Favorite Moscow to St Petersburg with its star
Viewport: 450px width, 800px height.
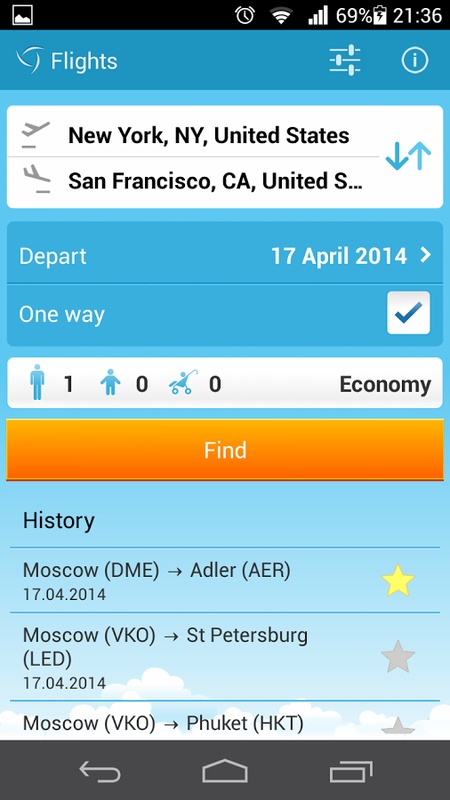click(x=398, y=657)
